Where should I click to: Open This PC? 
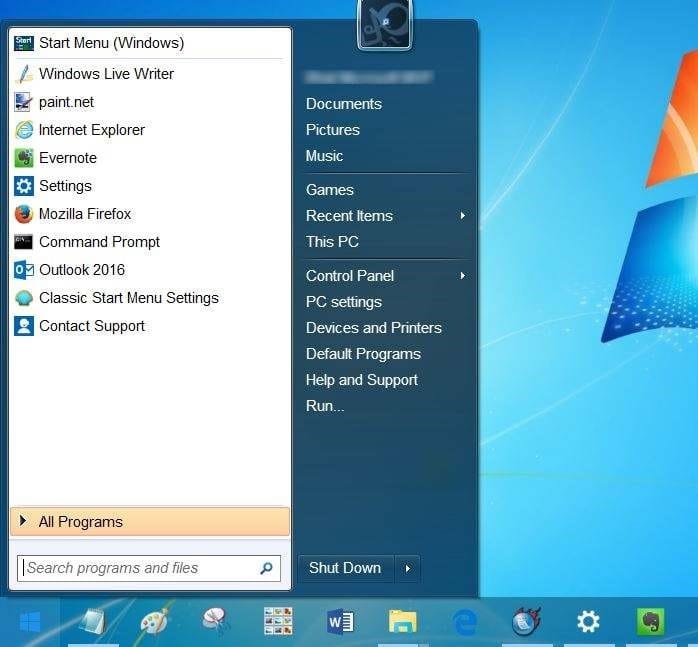pyautogui.click(x=332, y=242)
